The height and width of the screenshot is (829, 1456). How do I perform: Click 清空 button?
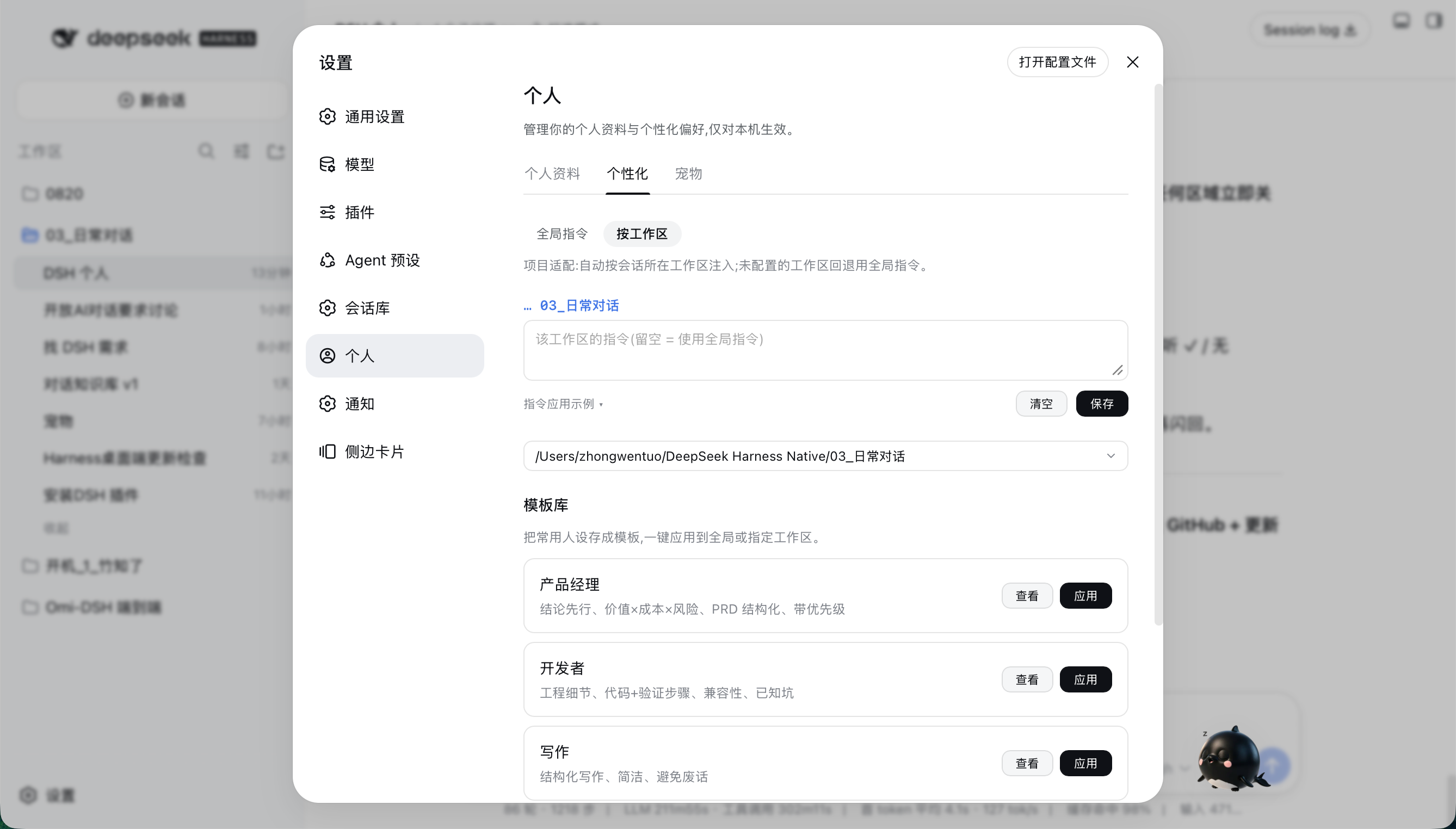click(x=1041, y=404)
